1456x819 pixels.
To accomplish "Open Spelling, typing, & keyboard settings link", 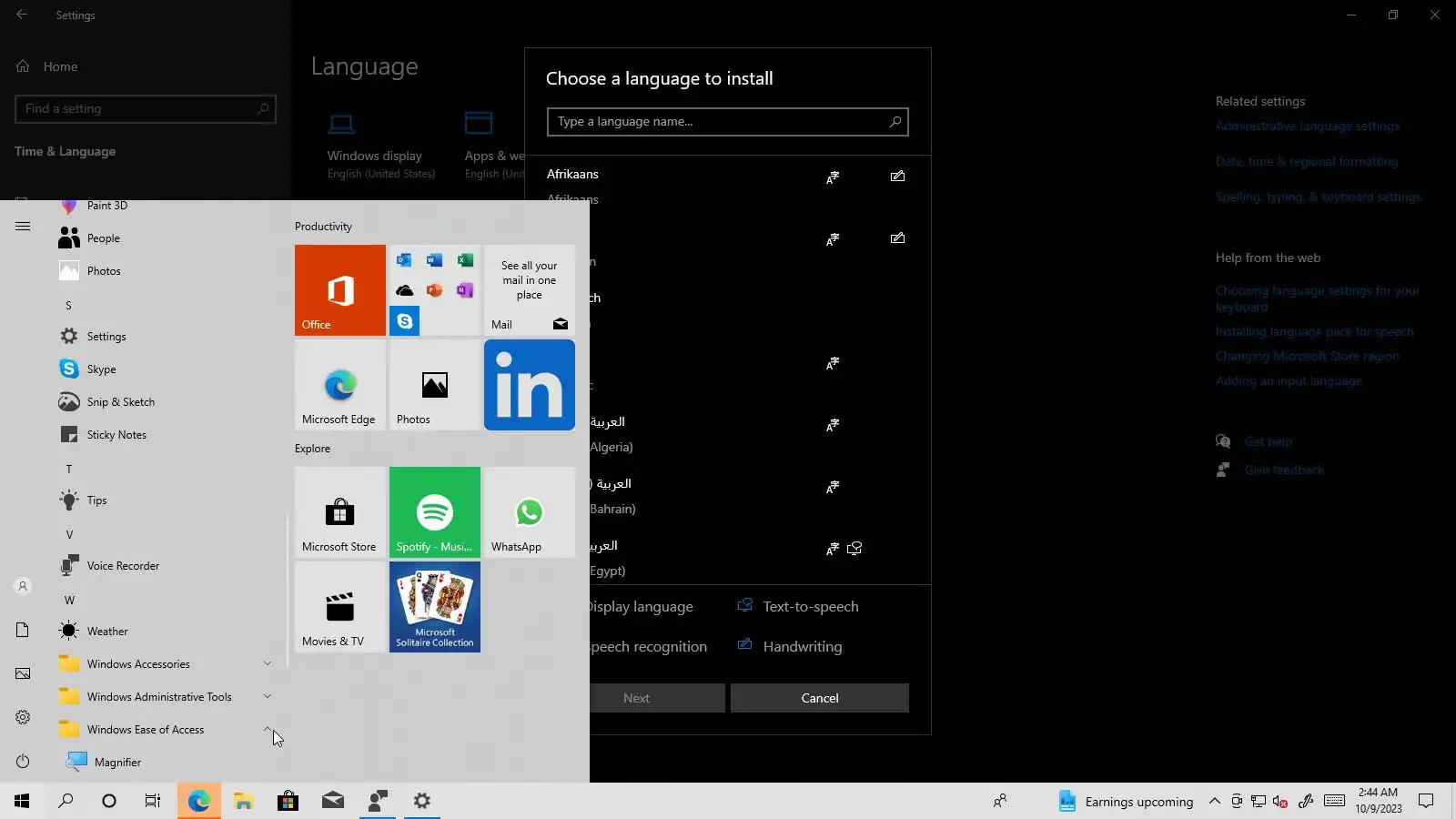I will tap(1318, 197).
